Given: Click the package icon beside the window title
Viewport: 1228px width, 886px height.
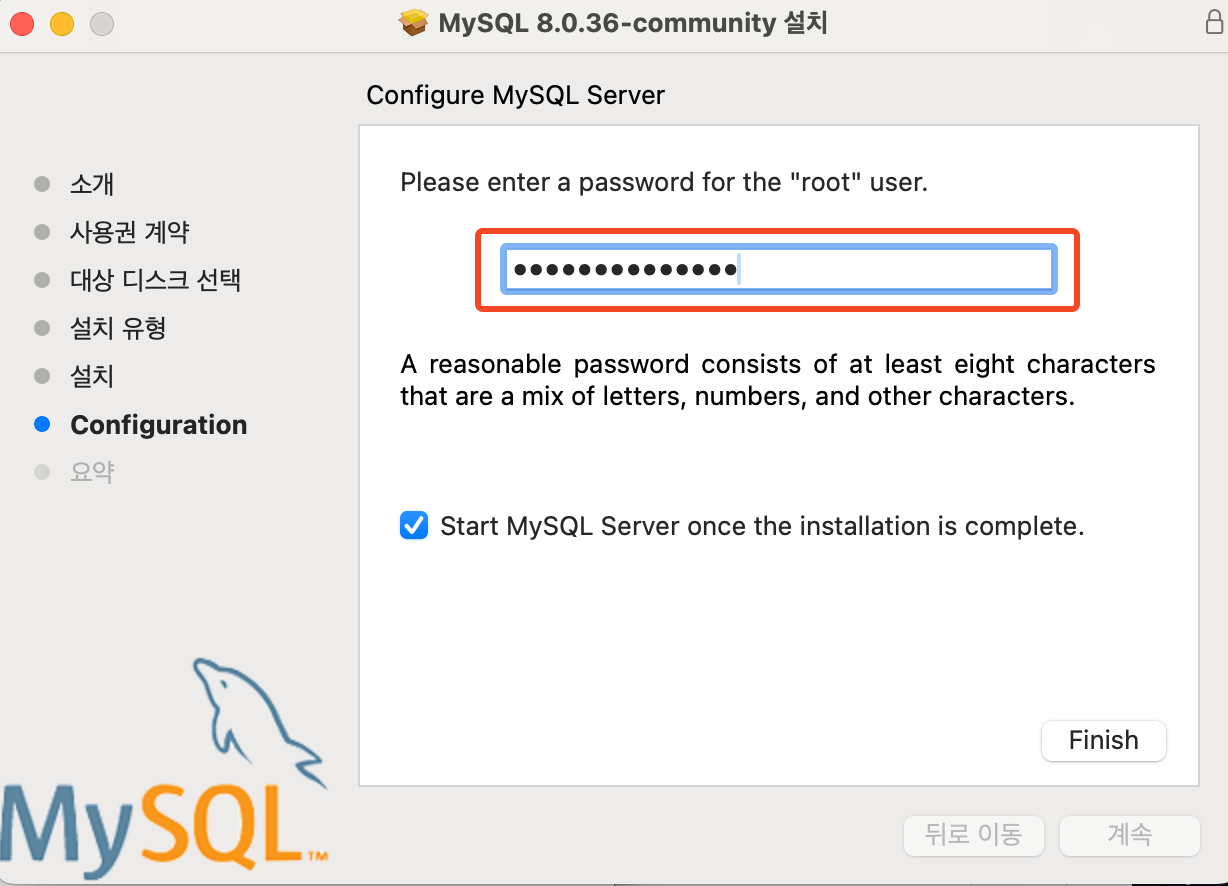Looking at the screenshot, I should click(414, 23).
